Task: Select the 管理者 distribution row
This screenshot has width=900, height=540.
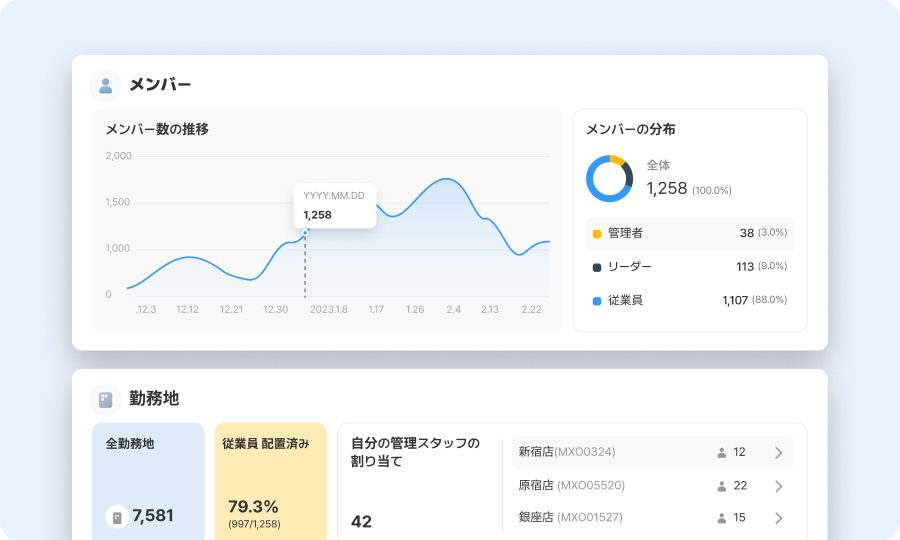Action: (690, 234)
